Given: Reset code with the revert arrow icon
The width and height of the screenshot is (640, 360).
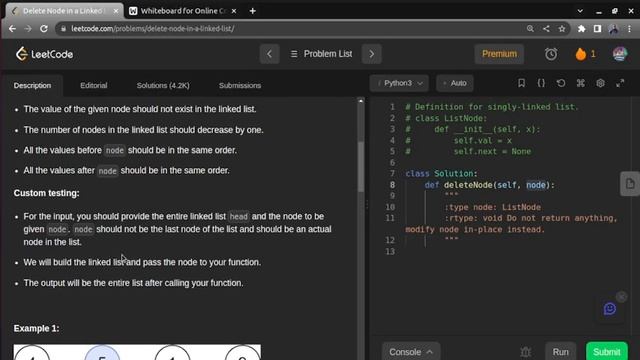Looking at the screenshot, I should 561,83.
